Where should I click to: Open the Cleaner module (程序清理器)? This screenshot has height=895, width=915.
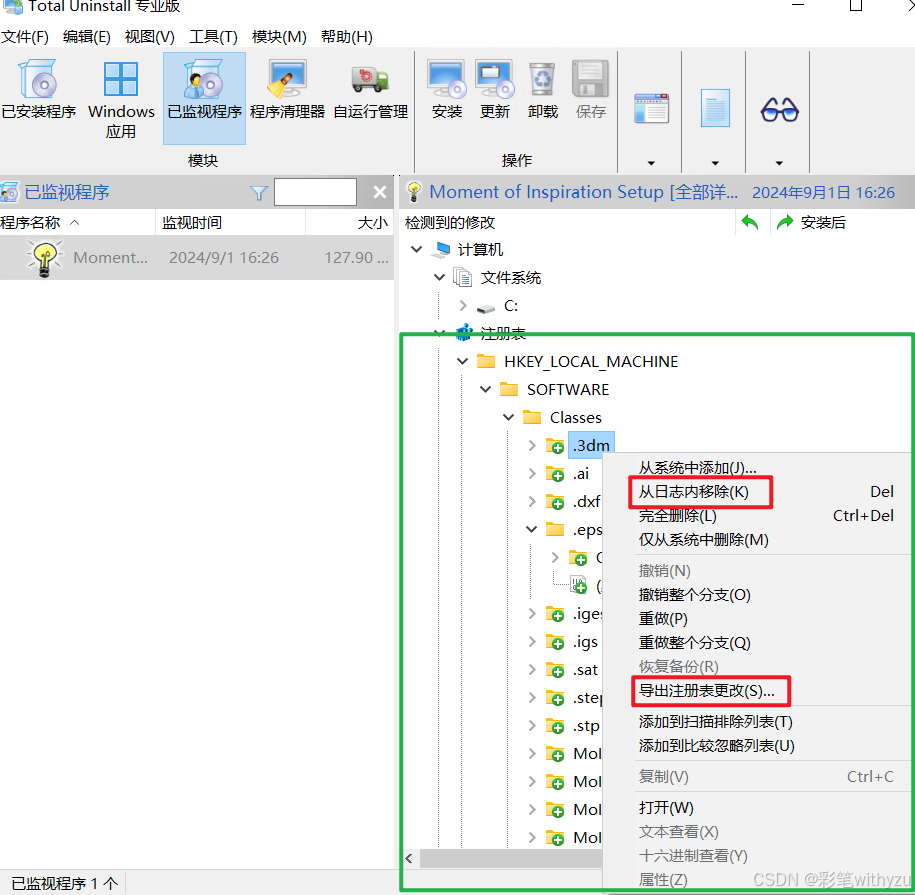coord(287,89)
